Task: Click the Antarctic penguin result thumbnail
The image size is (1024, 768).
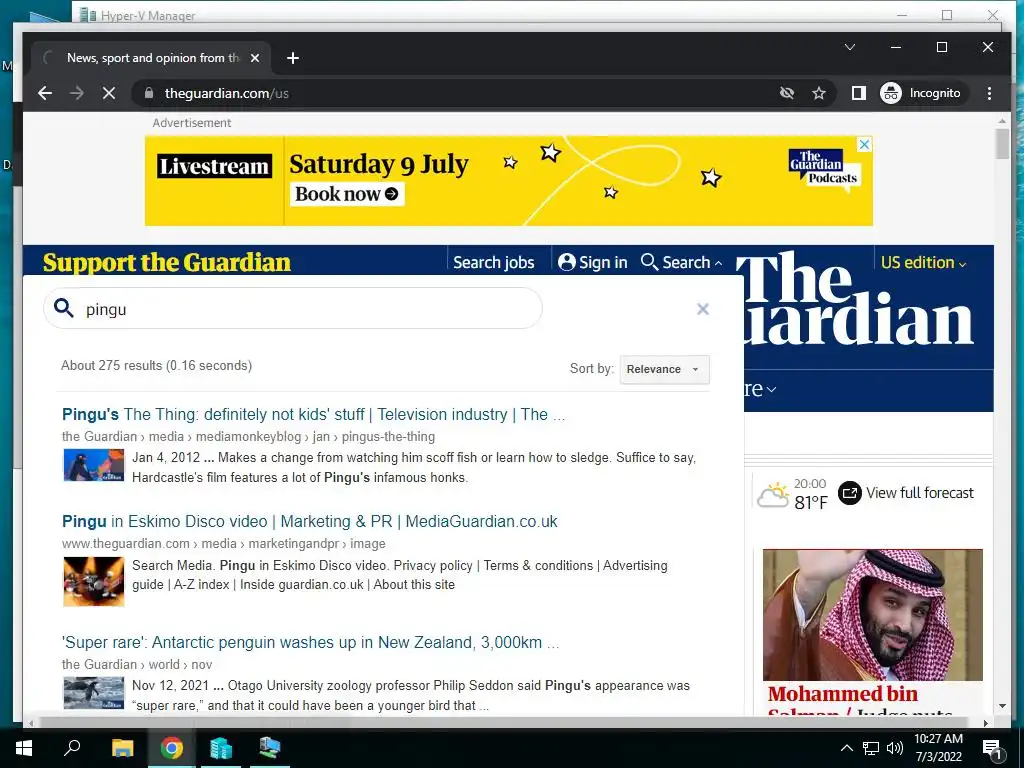Action: pyautogui.click(x=93, y=693)
